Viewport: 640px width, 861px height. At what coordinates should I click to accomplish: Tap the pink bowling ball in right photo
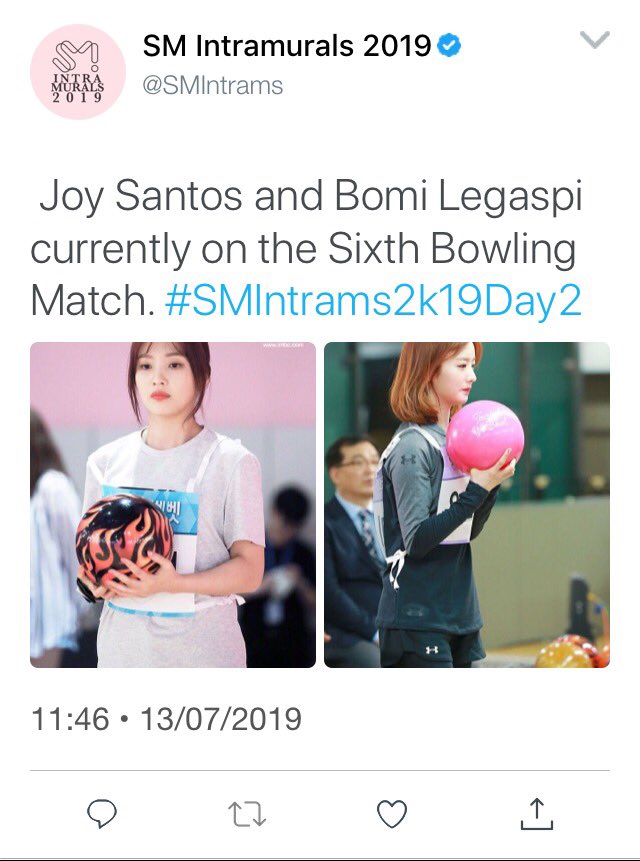pyautogui.click(x=485, y=436)
